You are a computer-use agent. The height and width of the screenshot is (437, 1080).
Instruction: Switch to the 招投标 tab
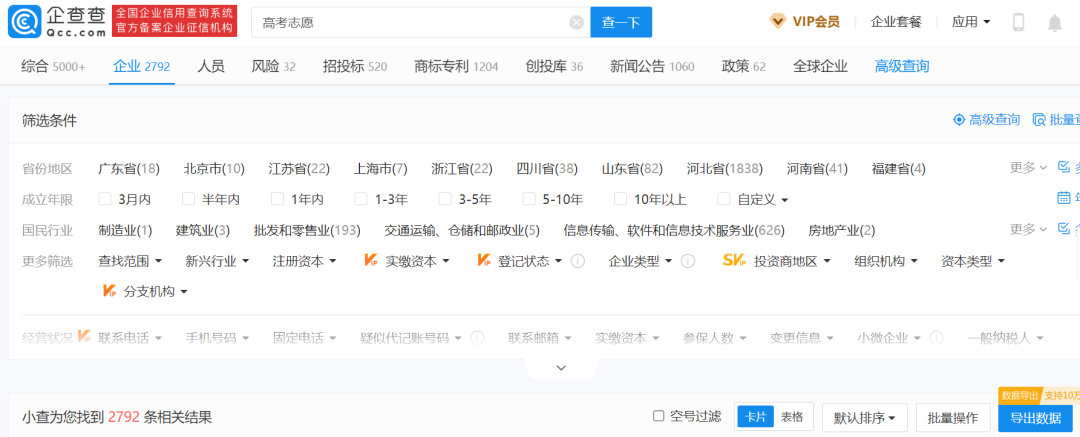click(355, 67)
